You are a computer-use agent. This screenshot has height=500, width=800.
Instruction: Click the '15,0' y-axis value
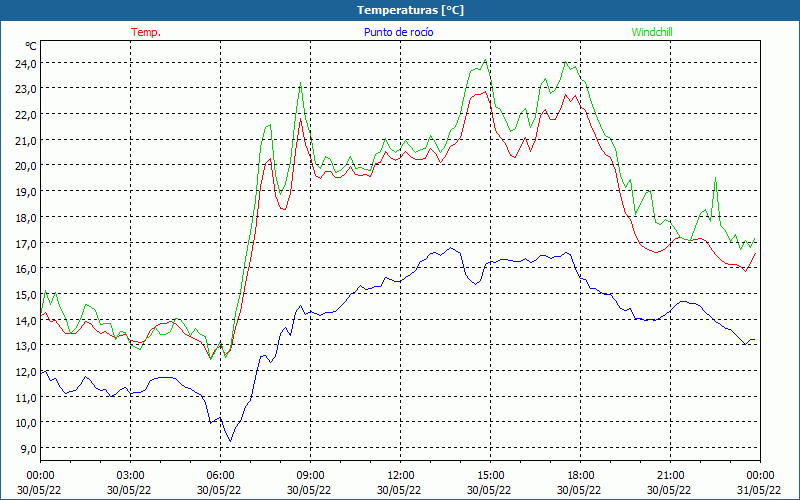26,294
